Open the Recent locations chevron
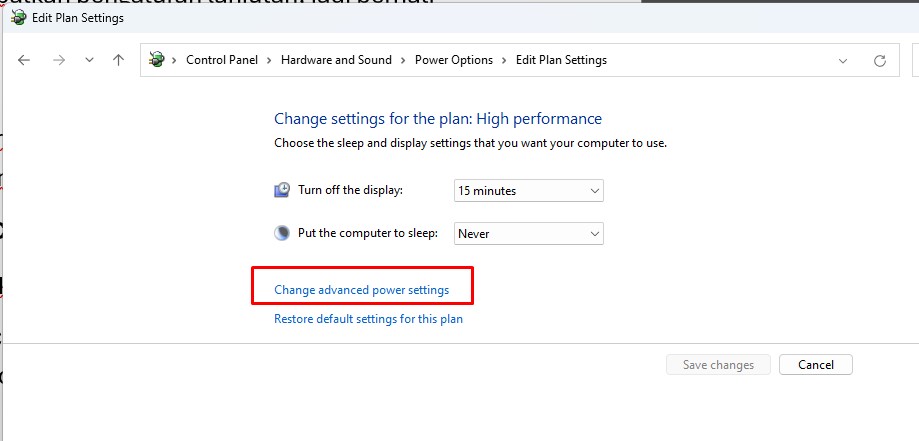This screenshot has height=441, width=919. pos(89,60)
